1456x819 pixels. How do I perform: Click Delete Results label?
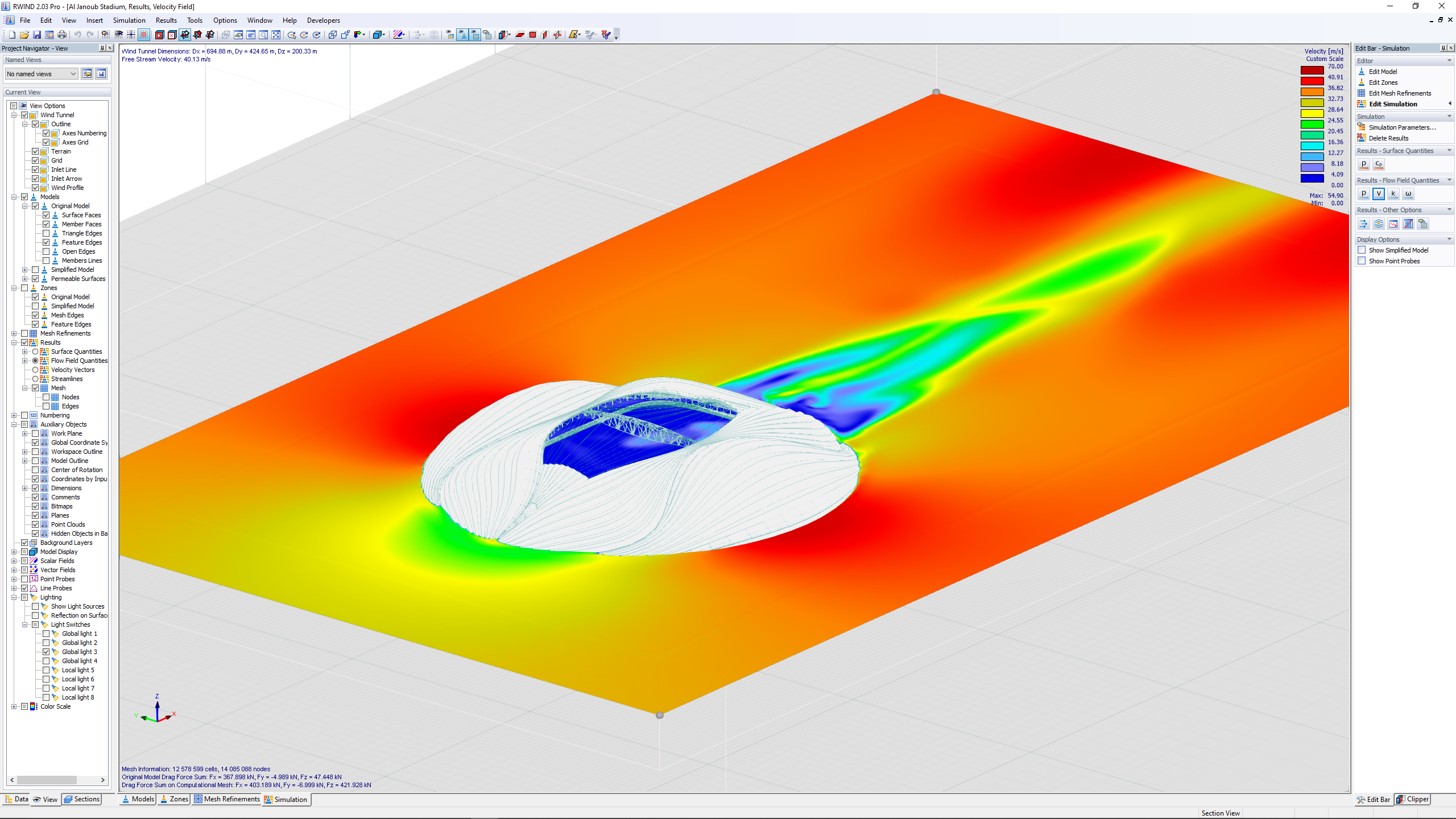1388,138
